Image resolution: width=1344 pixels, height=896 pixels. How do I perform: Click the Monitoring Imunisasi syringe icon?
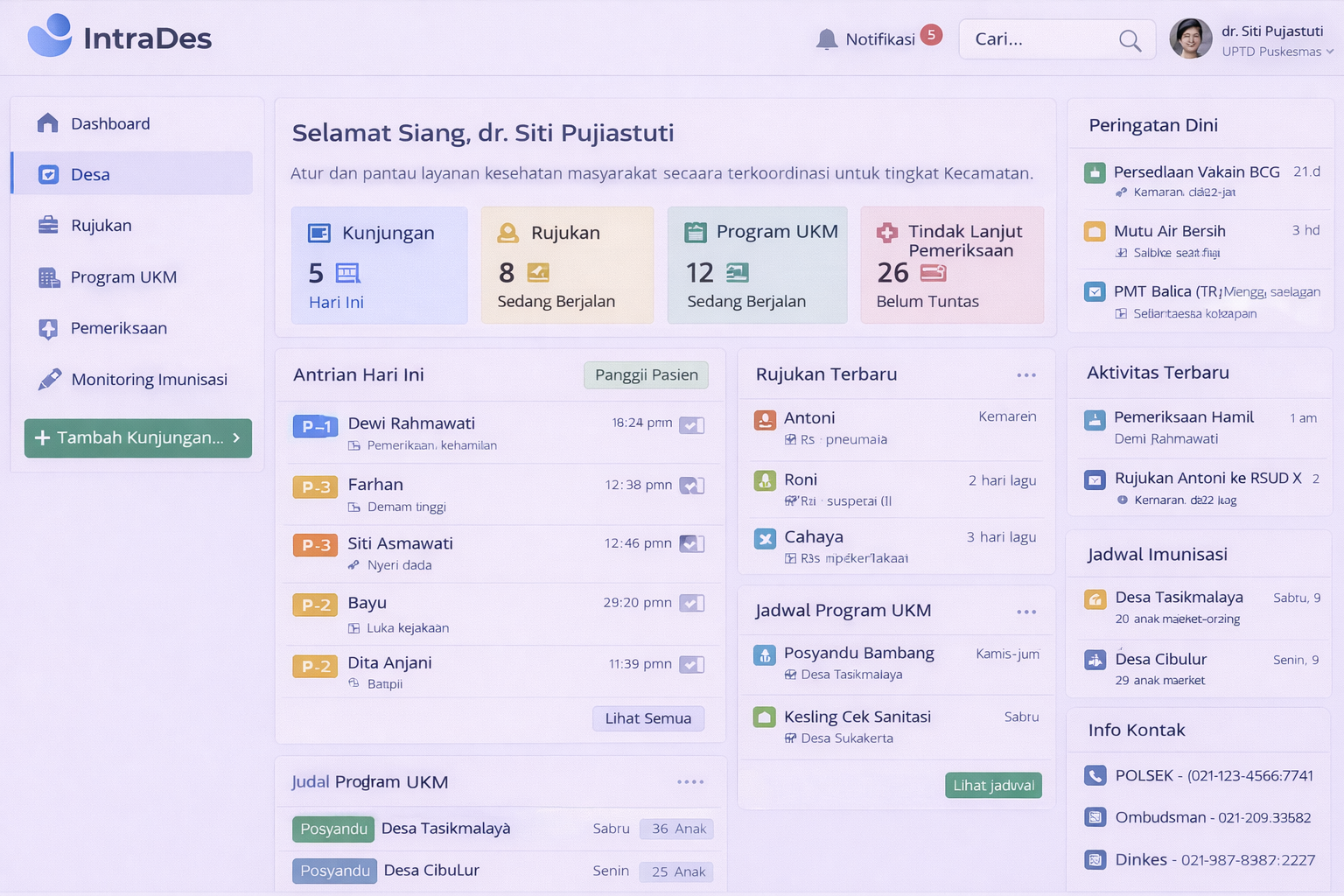pos(49,380)
